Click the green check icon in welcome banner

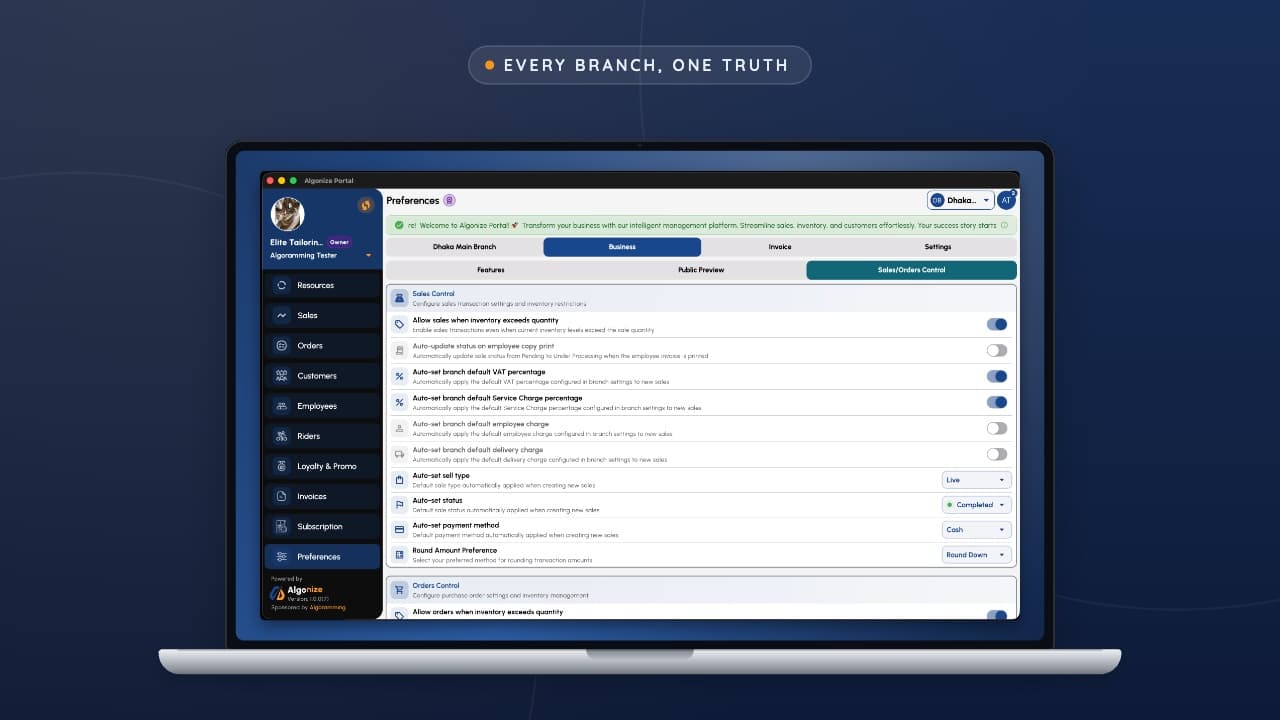tap(399, 225)
